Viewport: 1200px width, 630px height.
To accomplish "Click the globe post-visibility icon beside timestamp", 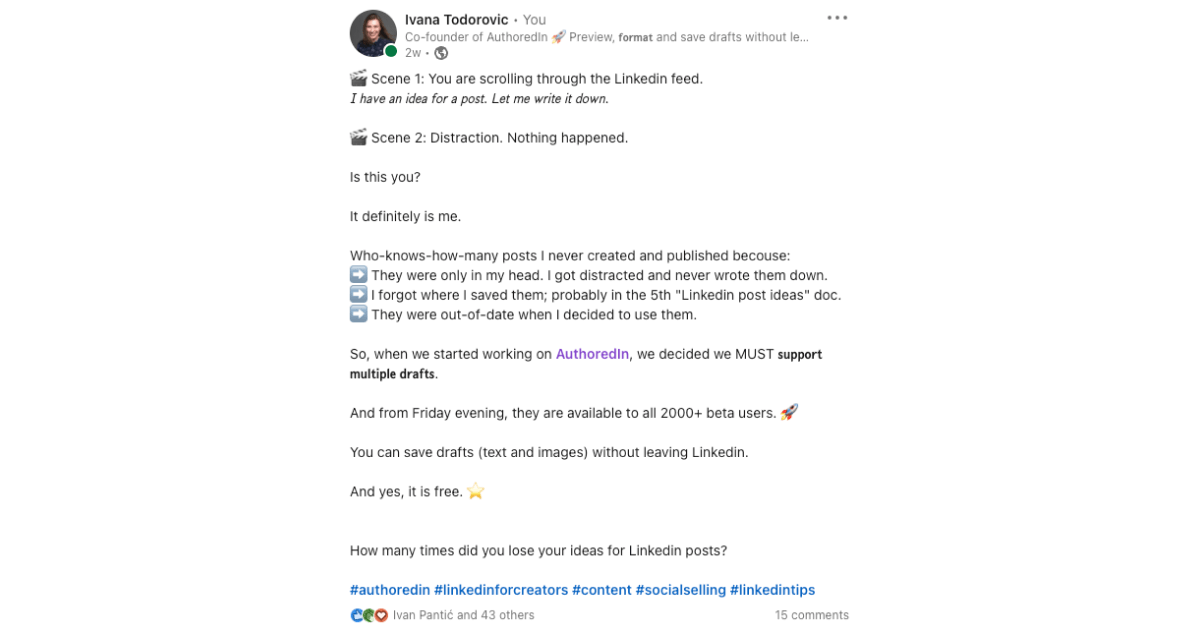I will pos(440,53).
